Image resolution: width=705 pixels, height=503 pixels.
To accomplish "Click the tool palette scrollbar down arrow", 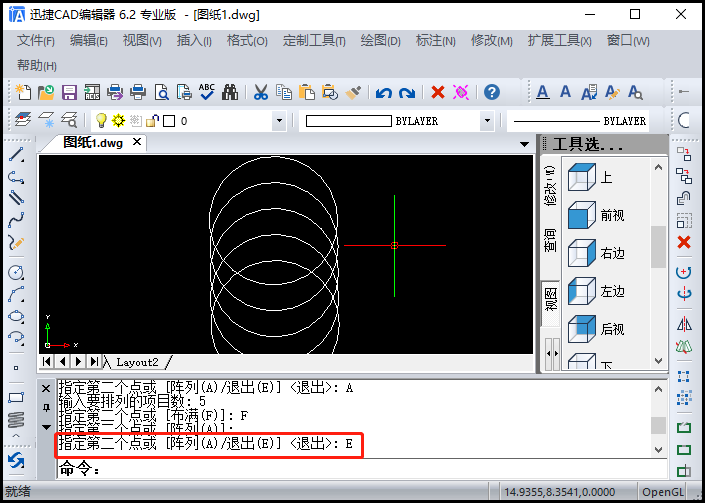I will click(658, 361).
